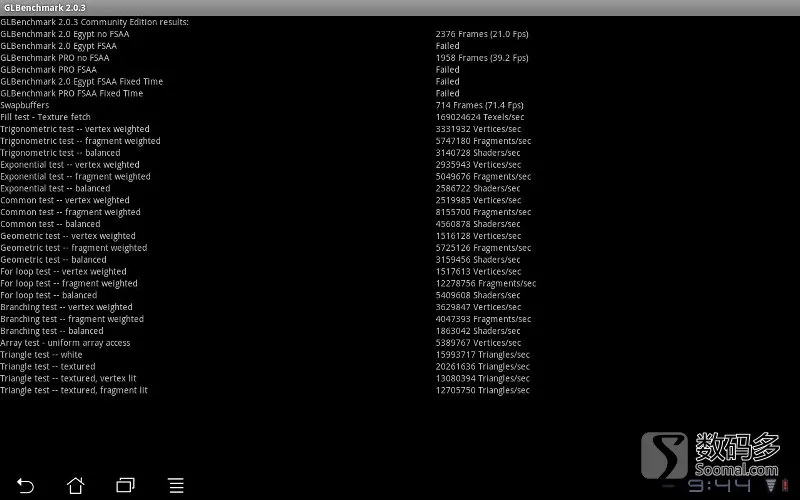Select Triangle test textured, vertex lit label
800x500 pixels.
(x=68, y=379)
